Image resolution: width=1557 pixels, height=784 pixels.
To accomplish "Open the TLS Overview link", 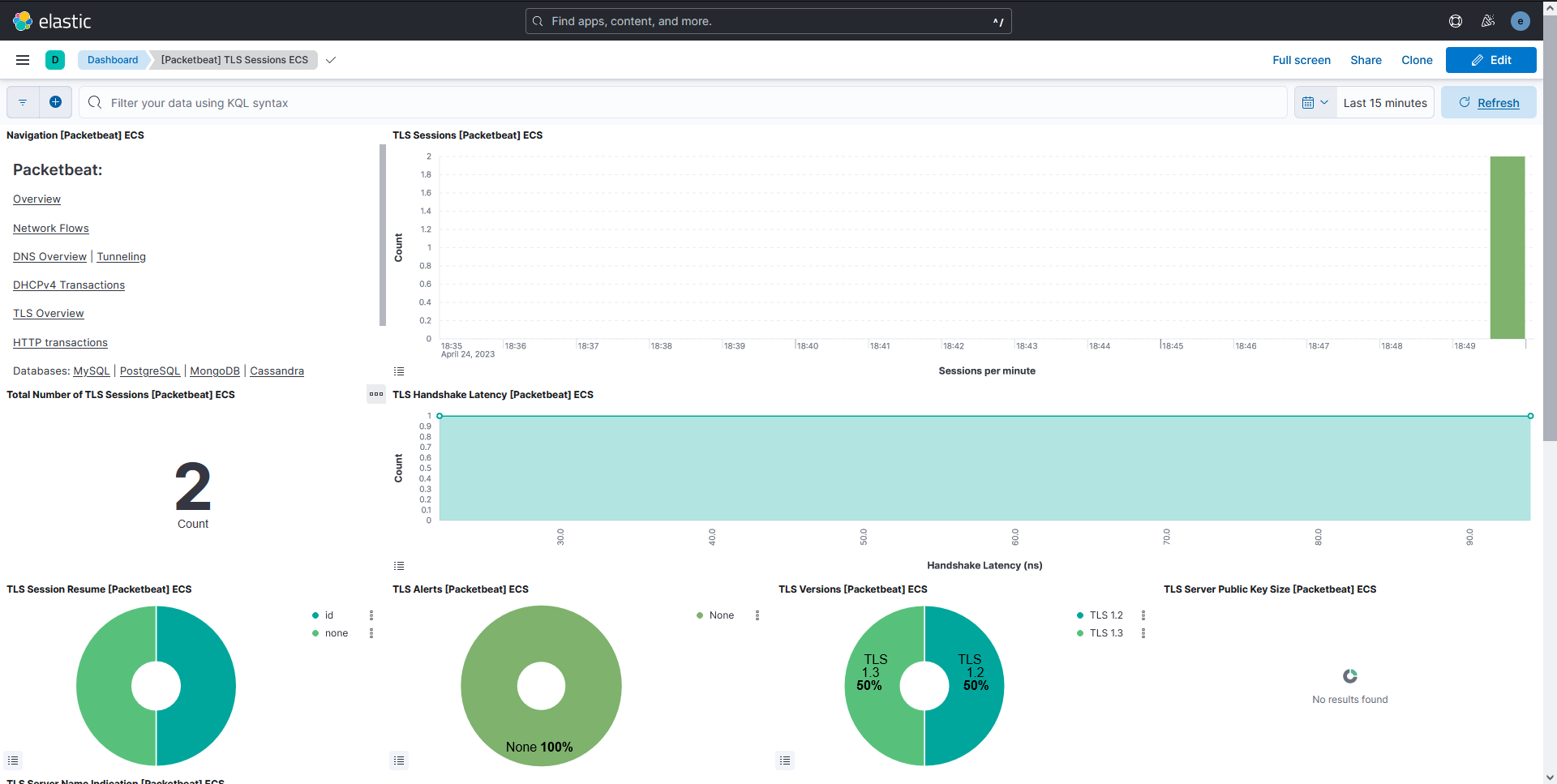I will tap(48, 313).
